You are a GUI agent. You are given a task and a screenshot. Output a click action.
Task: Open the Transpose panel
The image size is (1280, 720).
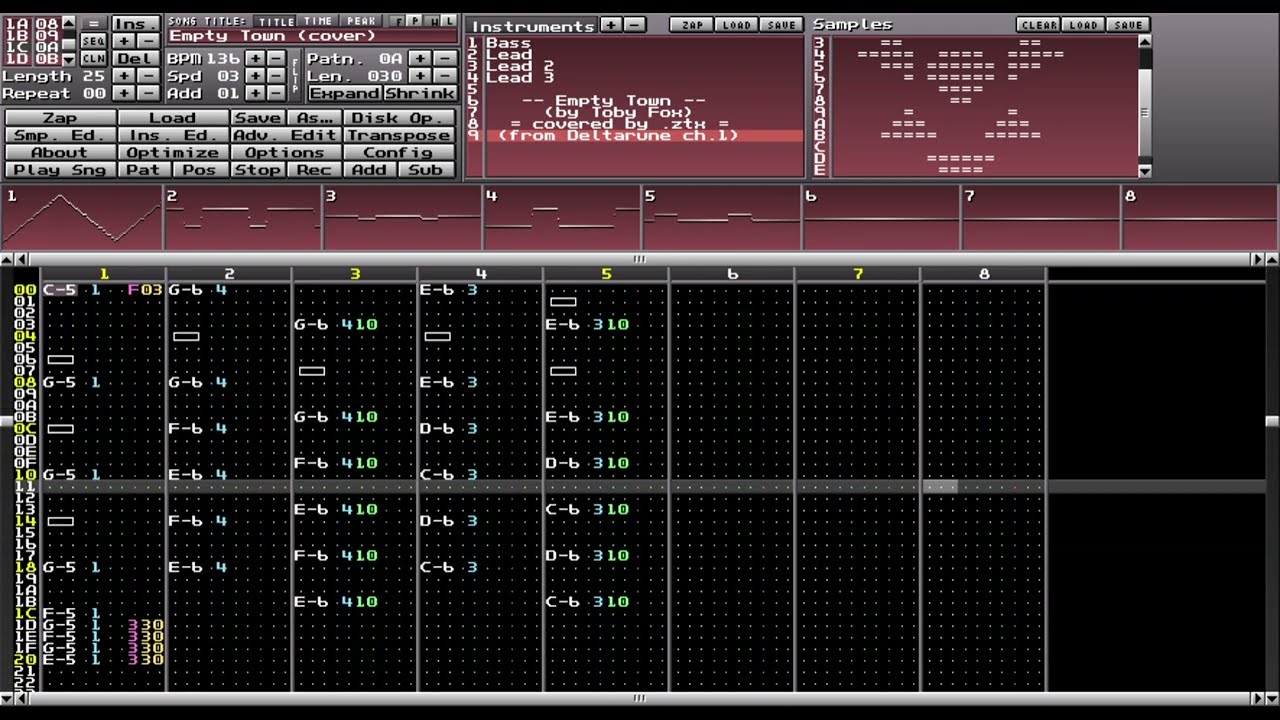[x=399, y=135]
